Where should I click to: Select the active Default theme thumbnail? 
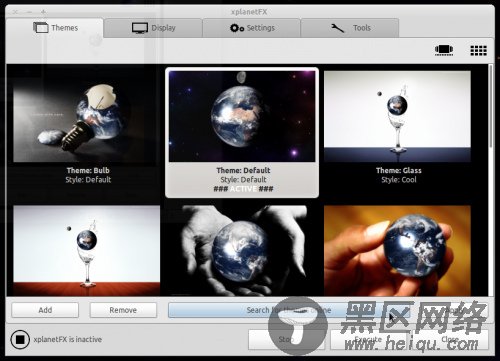point(242,116)
